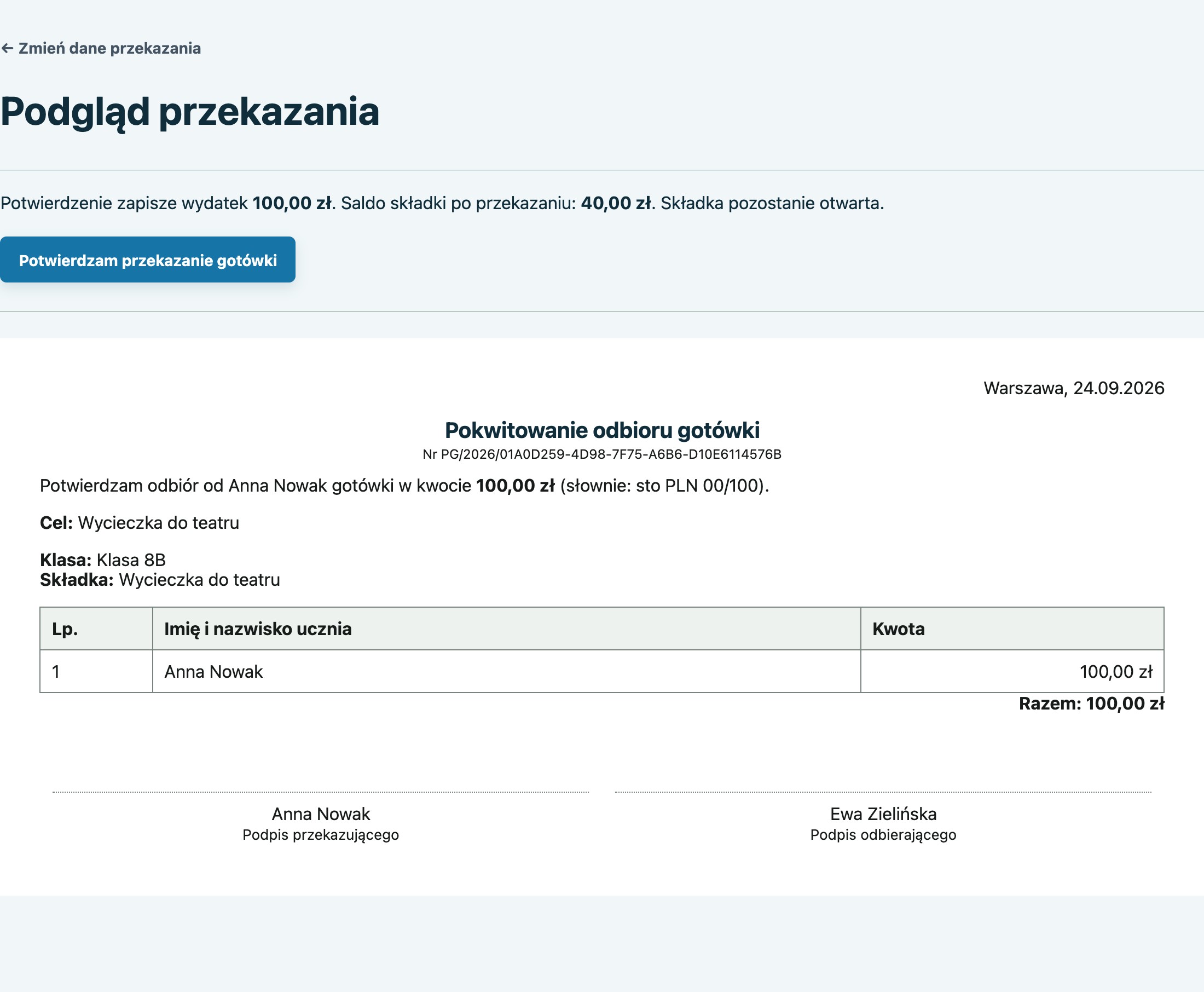Select the Anna Nowak table cell

pos(507,671)
